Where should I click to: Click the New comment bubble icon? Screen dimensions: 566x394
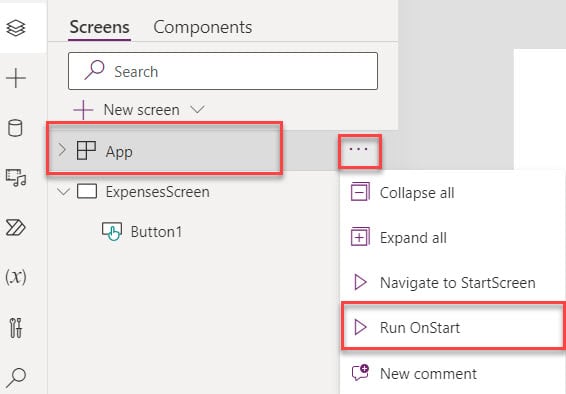pyautogui.click(x=360, y=373)
